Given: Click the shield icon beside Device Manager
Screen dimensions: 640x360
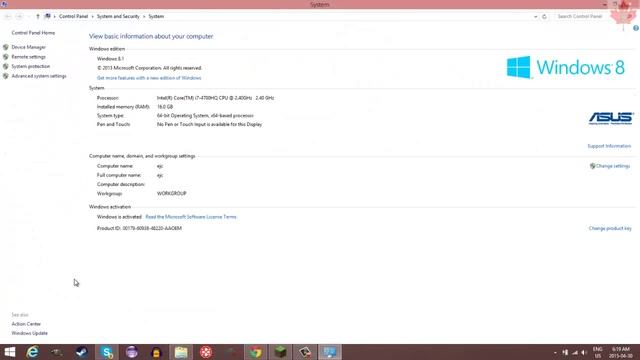Looking at the screenshot, I should 6,47.
